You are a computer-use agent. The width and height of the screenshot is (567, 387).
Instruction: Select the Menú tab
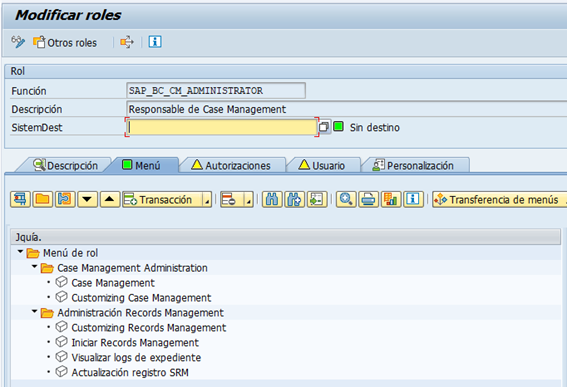coord(141,165)
